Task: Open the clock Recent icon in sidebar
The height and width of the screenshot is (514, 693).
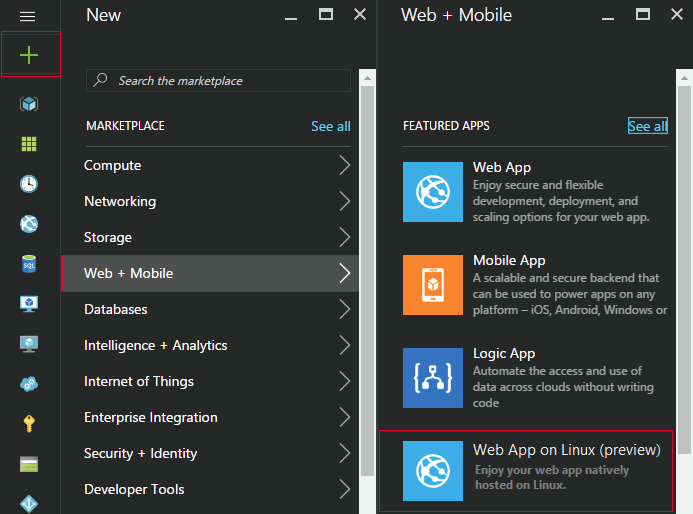Action: [29, 184]
